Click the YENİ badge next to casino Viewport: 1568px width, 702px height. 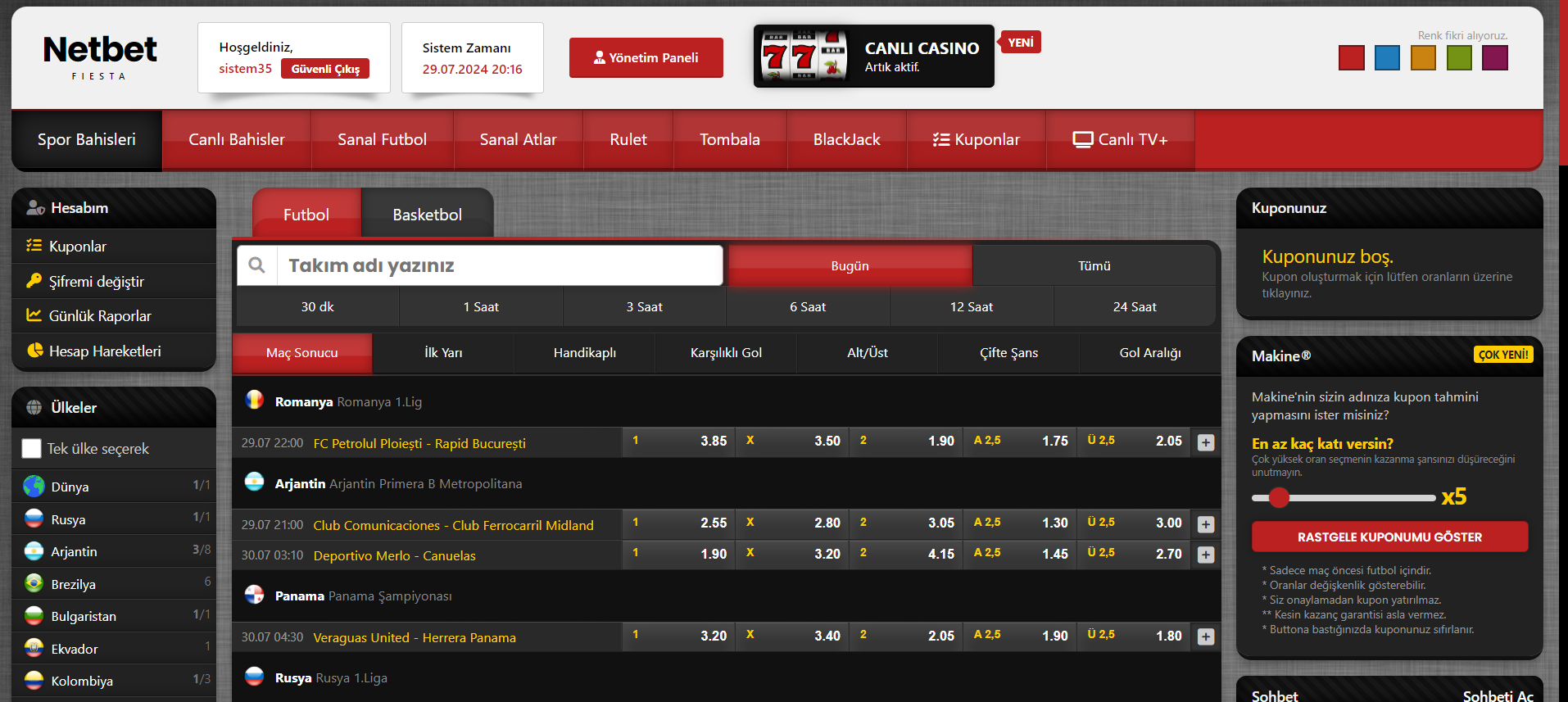coord(1020,42)
